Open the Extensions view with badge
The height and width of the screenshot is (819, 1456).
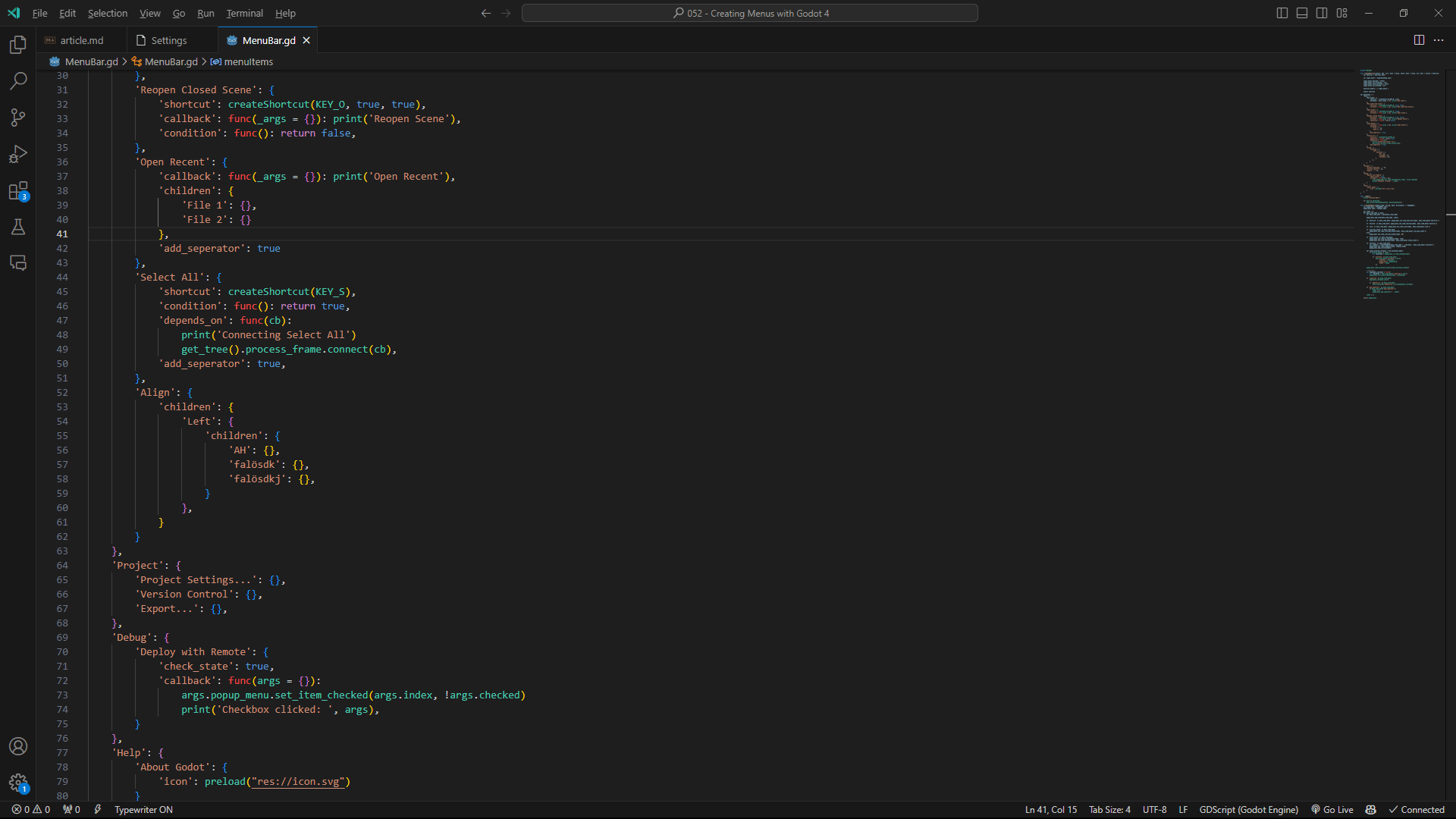(18, 190)
